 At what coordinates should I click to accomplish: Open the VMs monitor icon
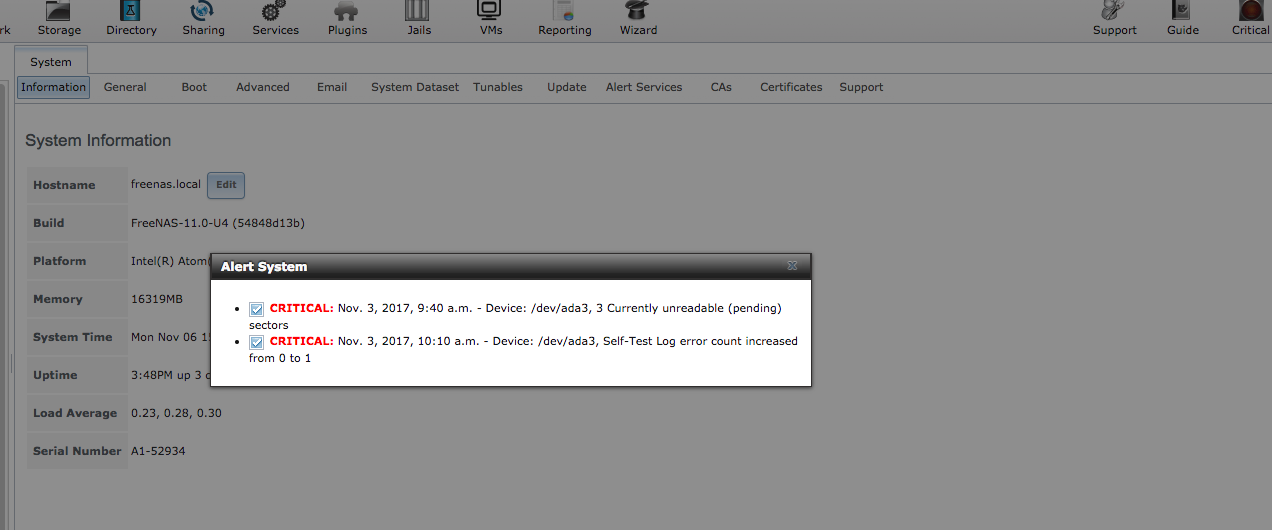[490, 18]
